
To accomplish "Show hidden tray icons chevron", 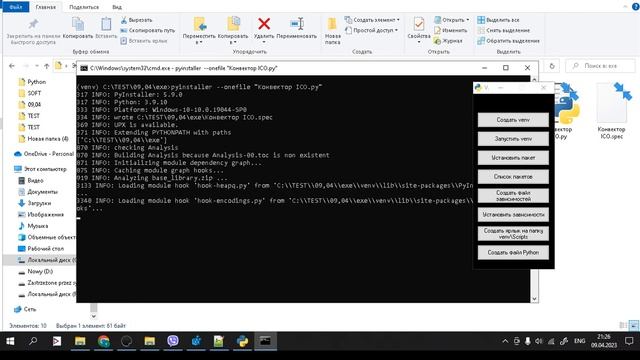I will click(505, 341).
